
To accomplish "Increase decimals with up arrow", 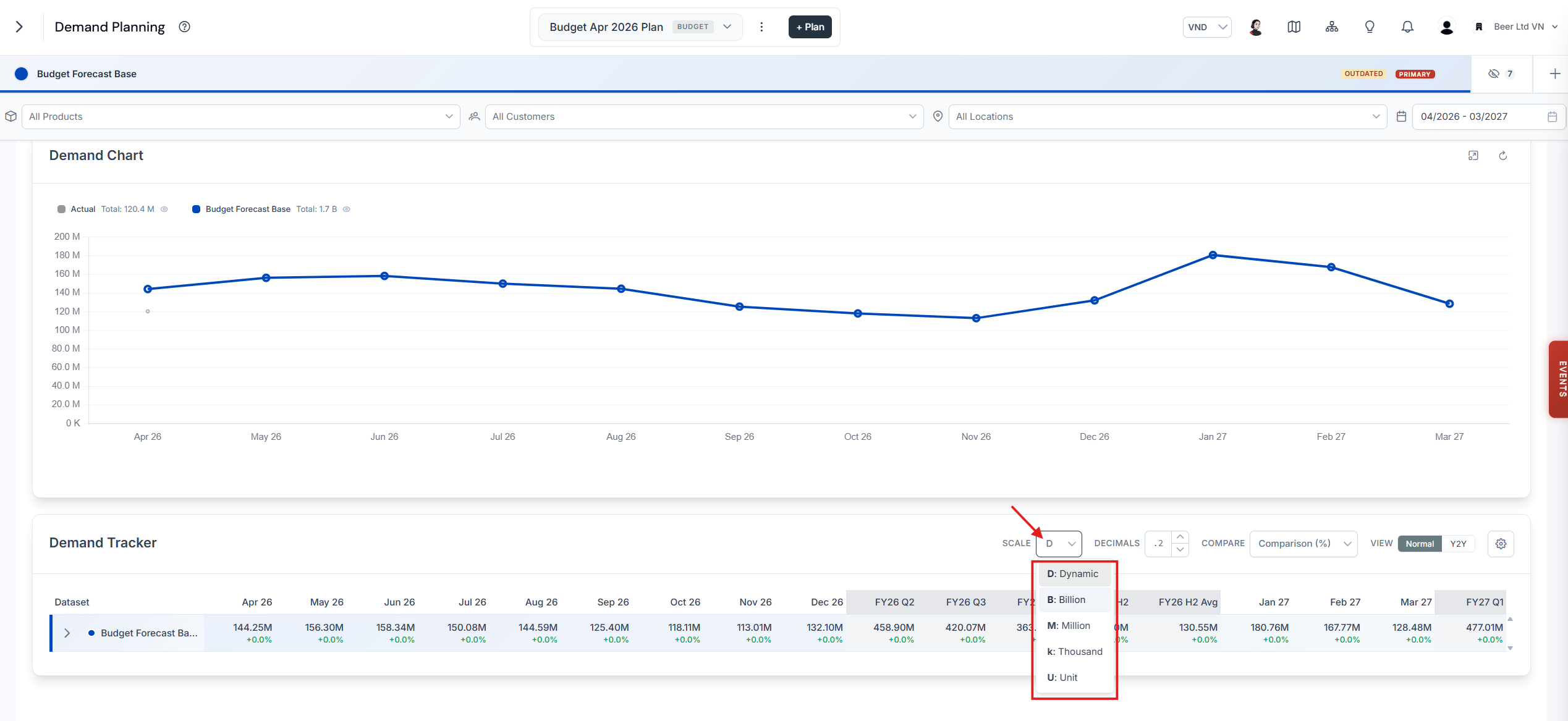I will coord(1180,537).
